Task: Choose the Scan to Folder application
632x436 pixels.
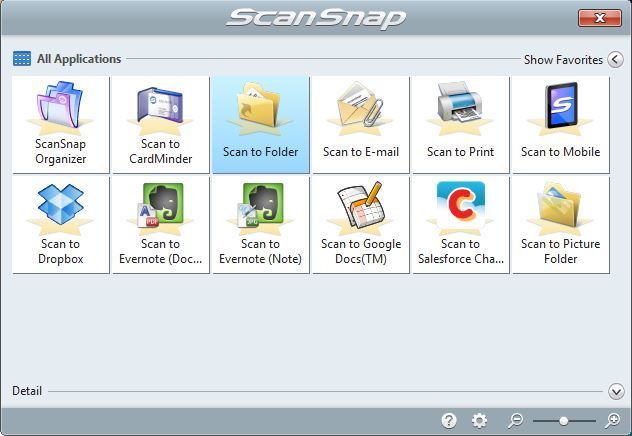Action: [260, 125]
